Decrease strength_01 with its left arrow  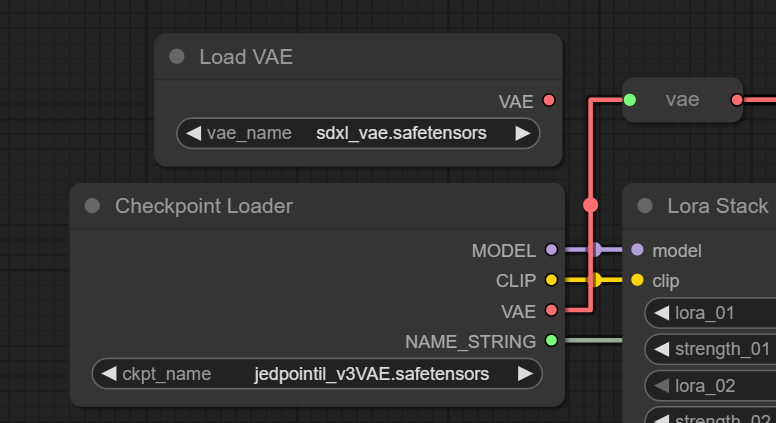[662, 349]
